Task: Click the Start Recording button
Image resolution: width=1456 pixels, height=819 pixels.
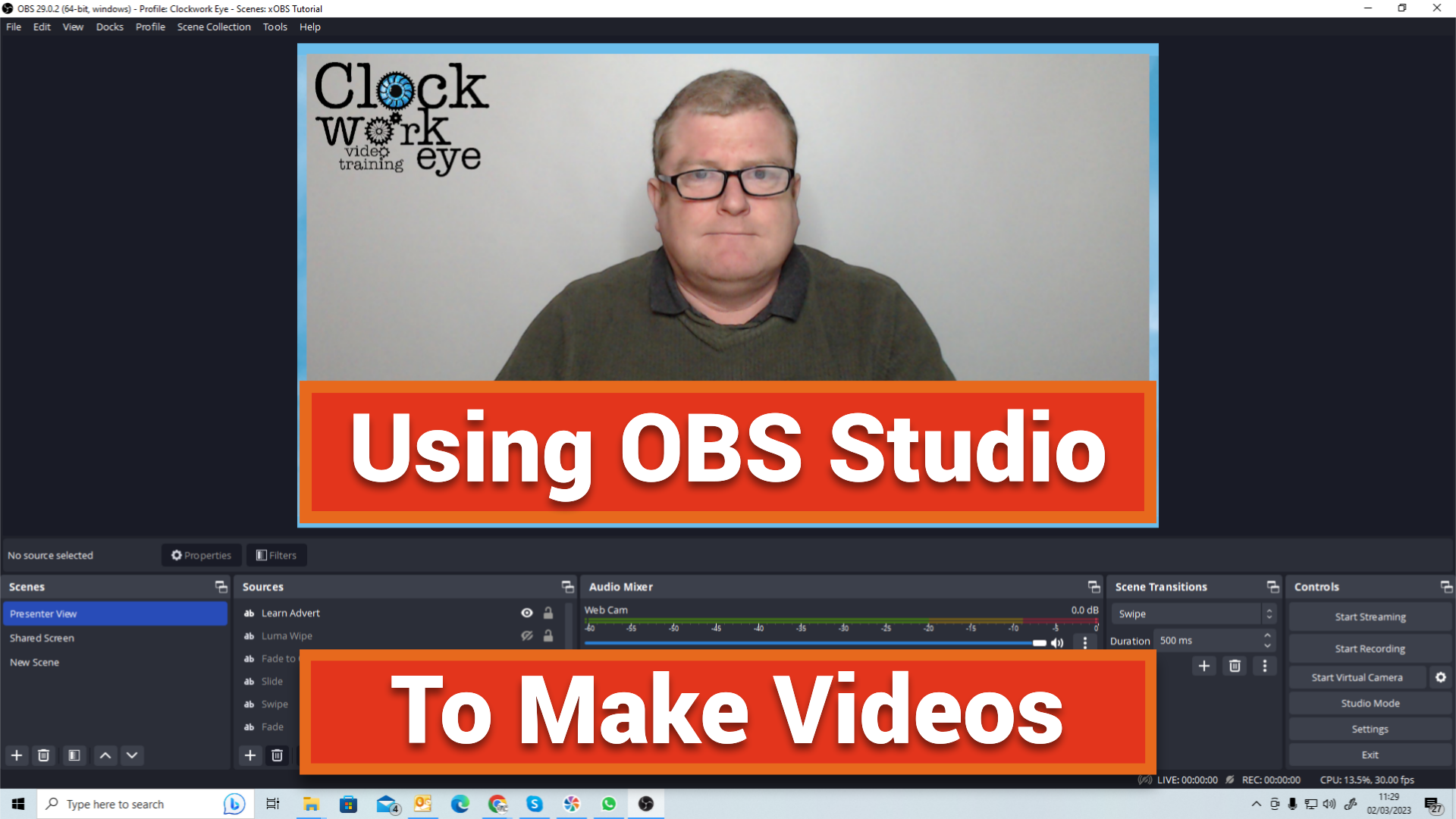Action: tap(1369, 648)
